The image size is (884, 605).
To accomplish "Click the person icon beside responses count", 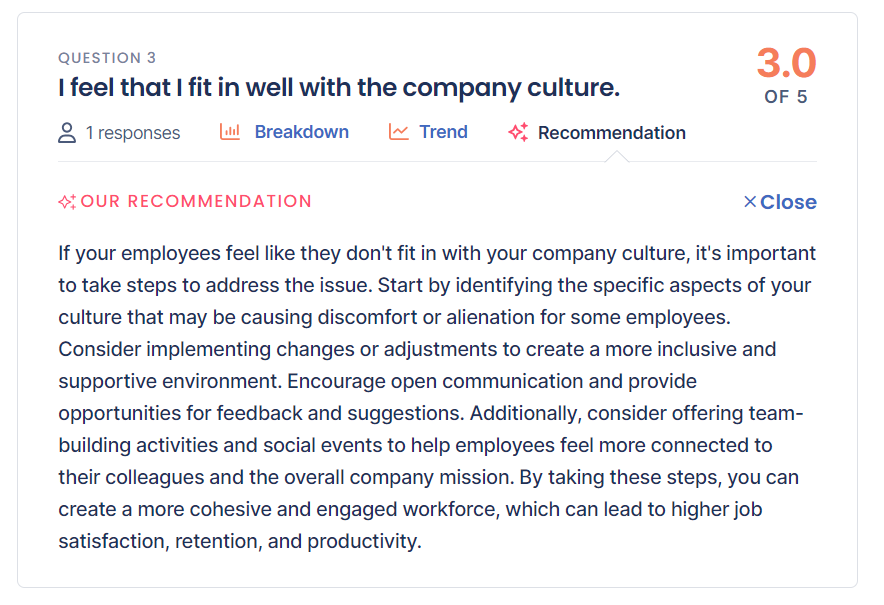I will 67,133.
